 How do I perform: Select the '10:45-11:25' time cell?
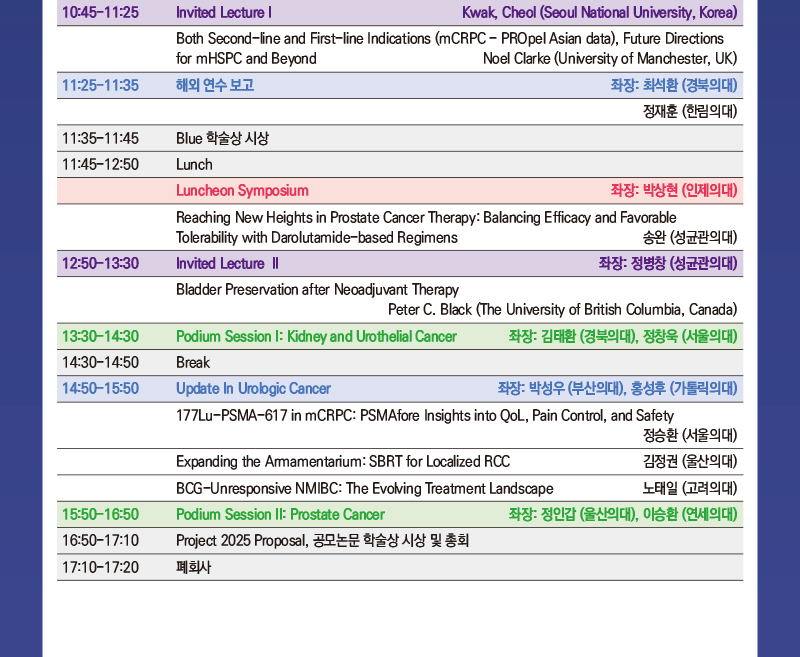(100, 12)
